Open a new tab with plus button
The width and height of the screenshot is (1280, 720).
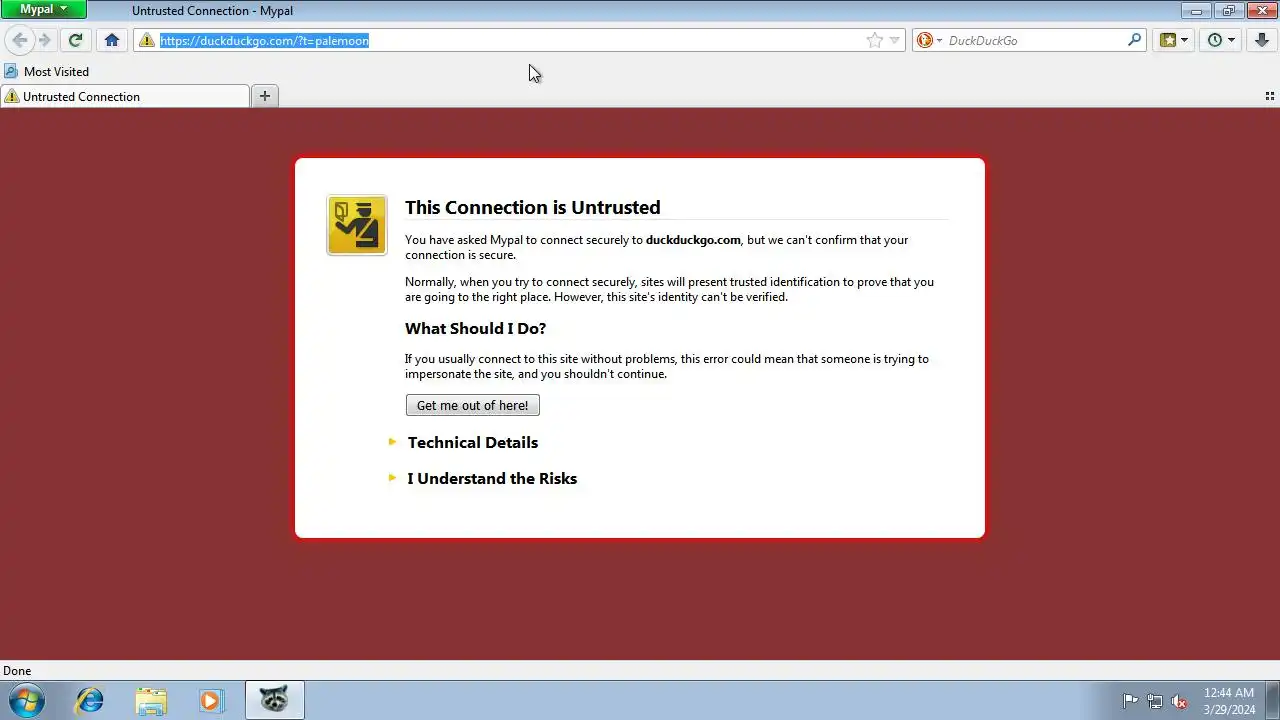click(265, 96)
